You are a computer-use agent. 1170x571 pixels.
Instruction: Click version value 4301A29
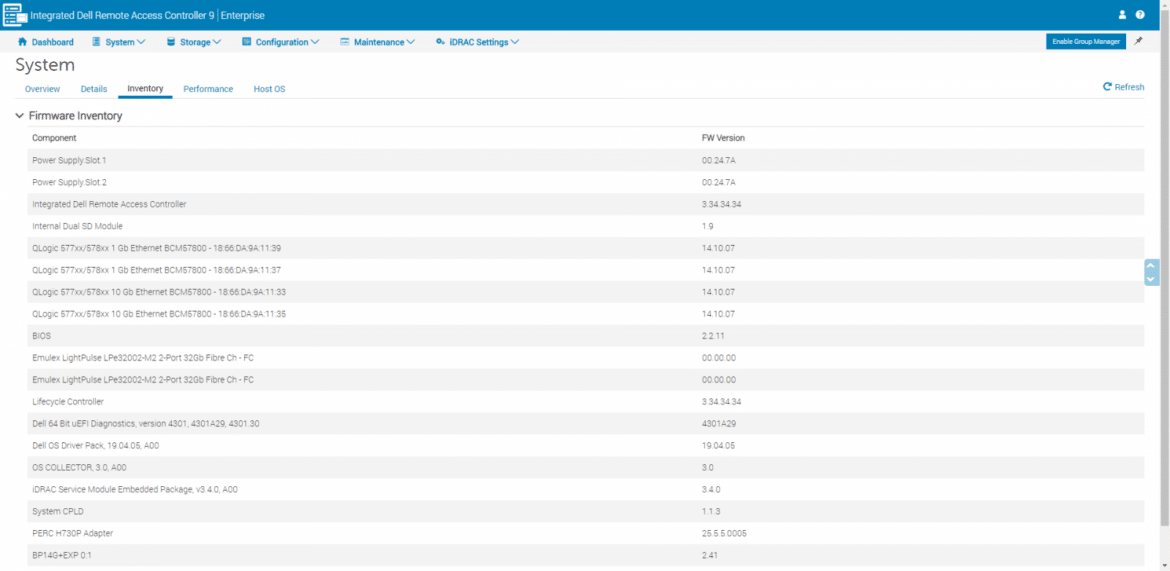[x=718, y=424]
